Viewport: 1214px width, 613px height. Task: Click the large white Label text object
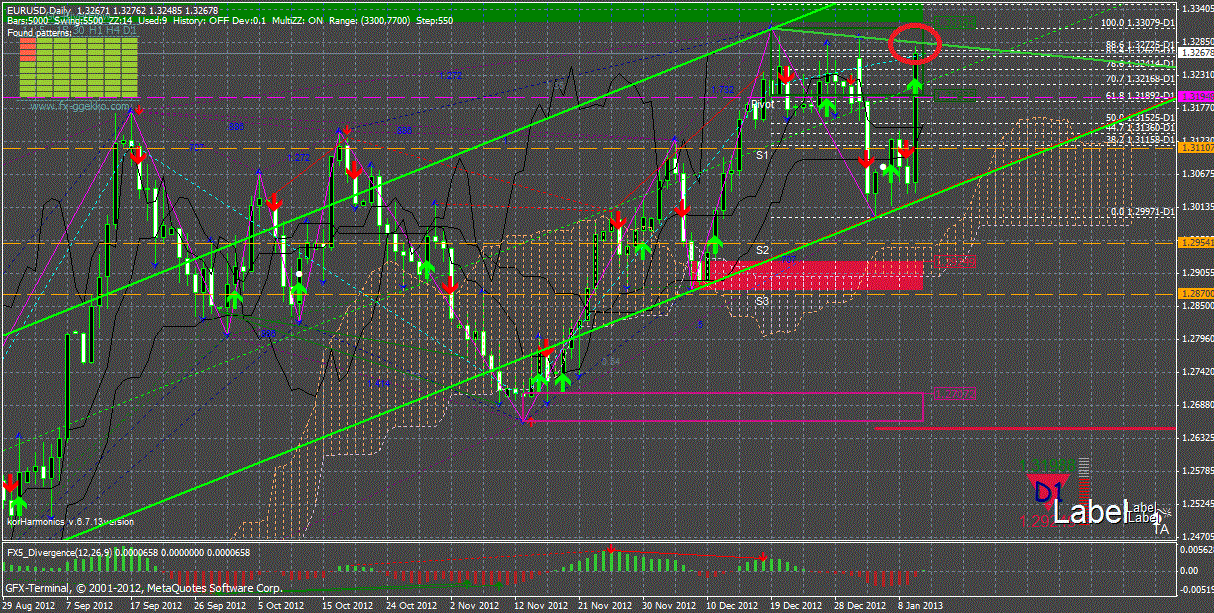point(1091,513)
